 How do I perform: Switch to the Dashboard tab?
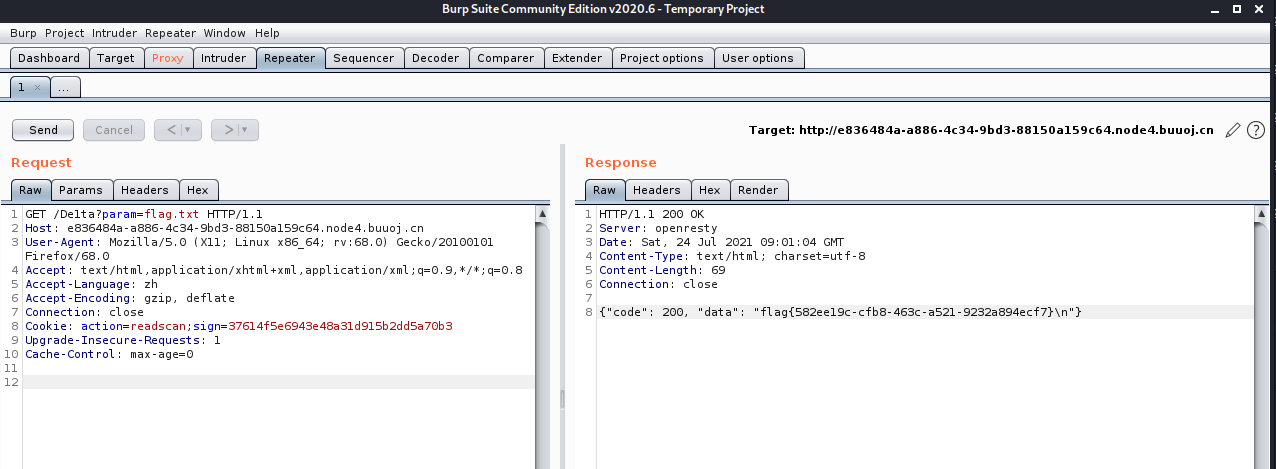click(x=49, y=58)
